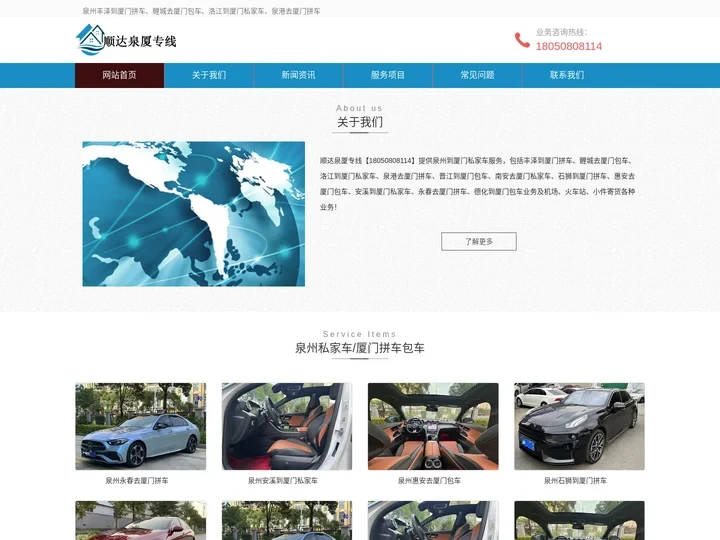Screen dimensions: 720x540
Task: Select 服务项目 in the nav bar
Action: point(388,75)
